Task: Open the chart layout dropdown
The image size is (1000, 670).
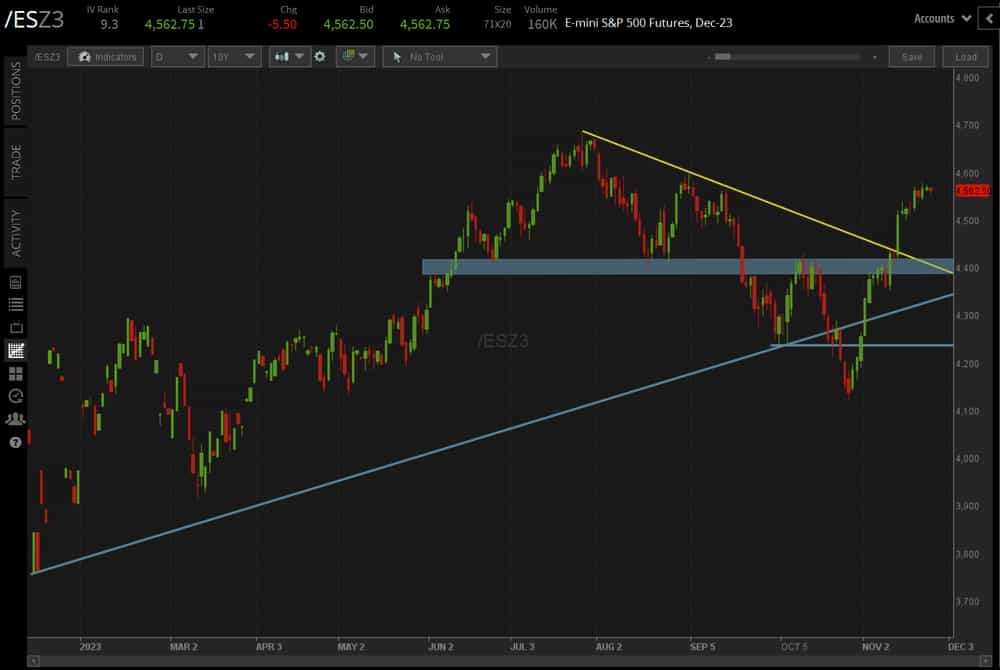Action: pyautogui.click(x=355, y=57)
